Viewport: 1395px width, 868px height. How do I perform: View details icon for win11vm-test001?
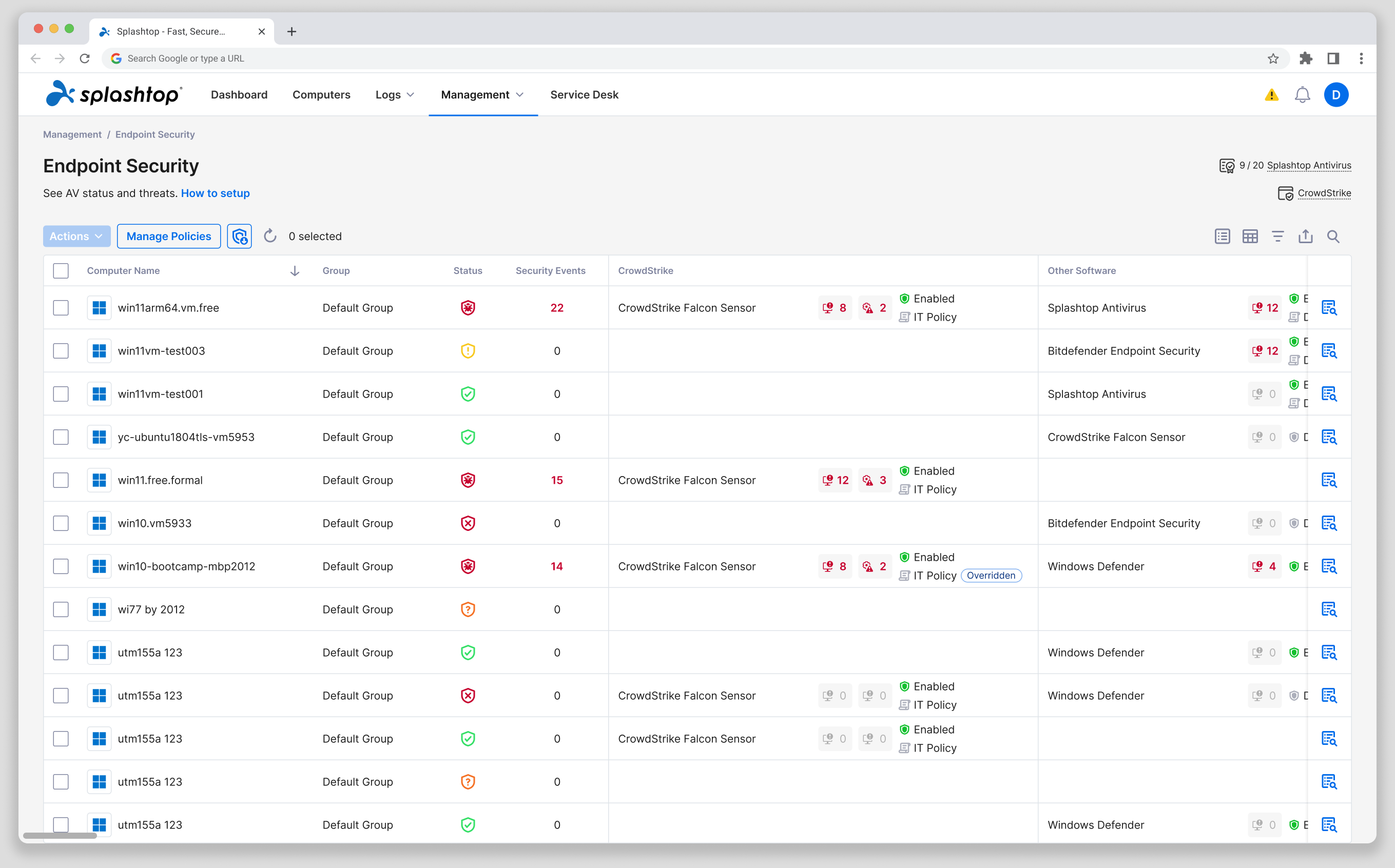click(x=1329, y=394)
